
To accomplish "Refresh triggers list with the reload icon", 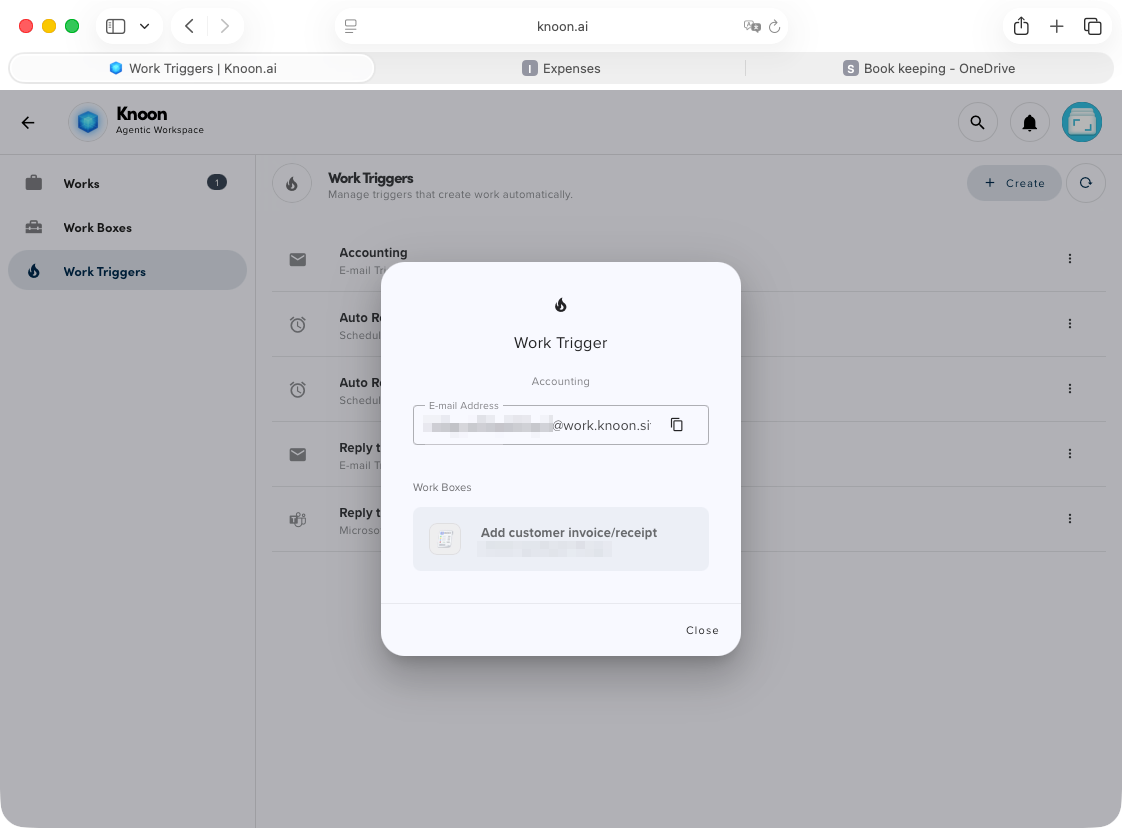I will pos(1086,183).
